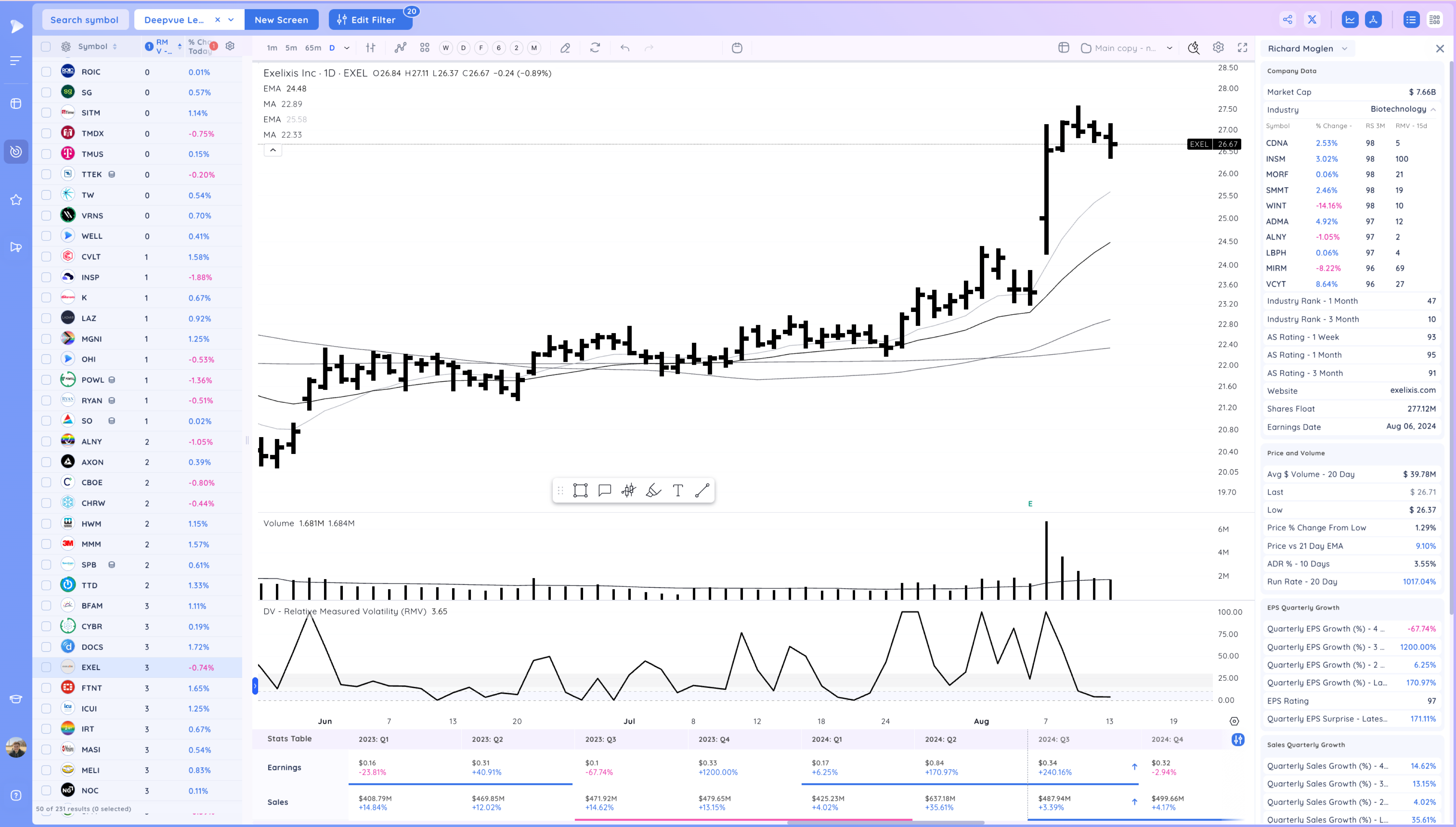The image size is (1456, 827).
Task: Click the Search symbol field
Action: [x=84, y=20]
